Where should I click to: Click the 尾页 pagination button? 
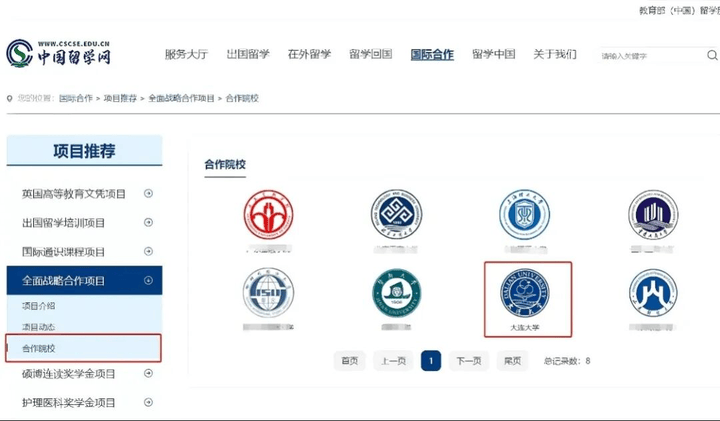pyautogui.click(x=512, y=361)
